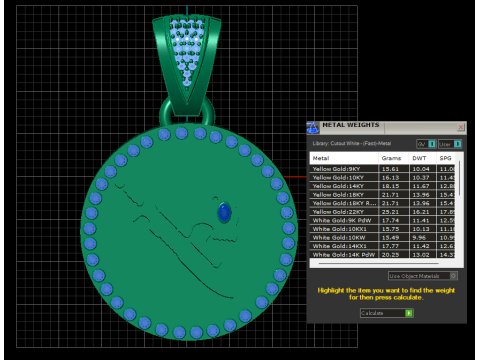This screenshot has width=480, height=360.
Task: Click the 20.25 grams value
Action: click(390, 255)
